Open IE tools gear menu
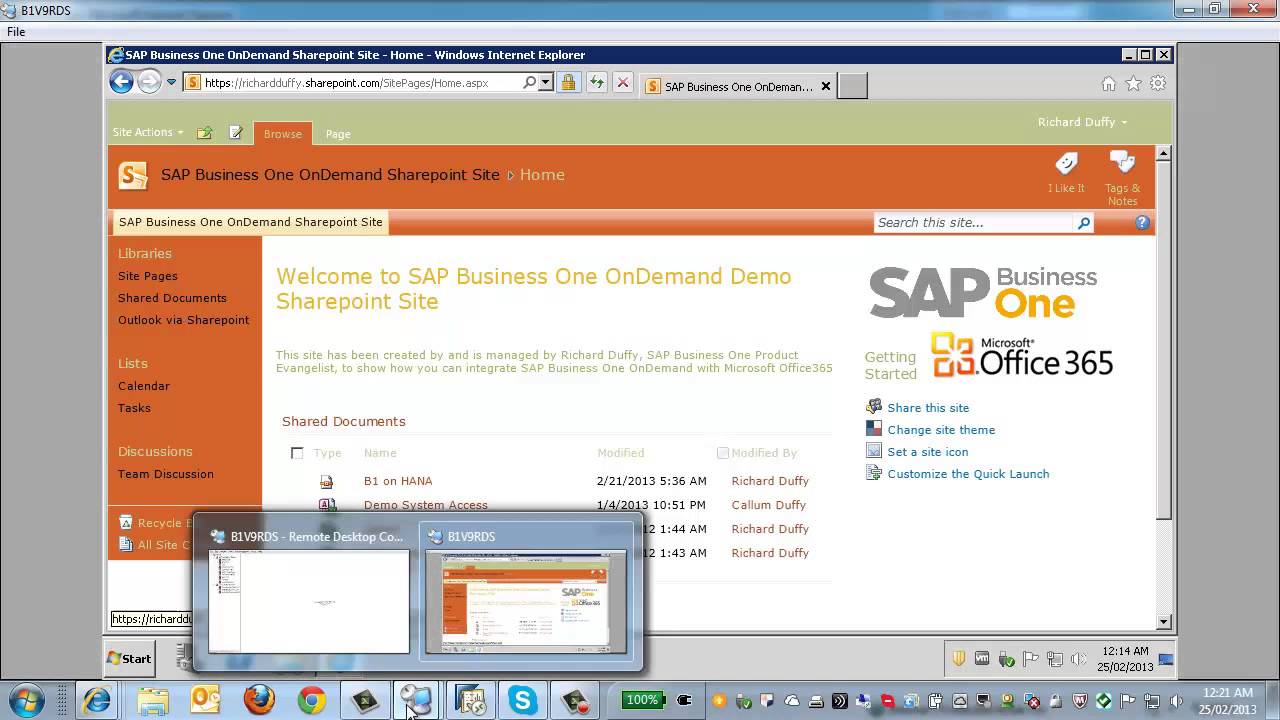The width and height of the screenshot is (1280, 720). point(1158,84)
